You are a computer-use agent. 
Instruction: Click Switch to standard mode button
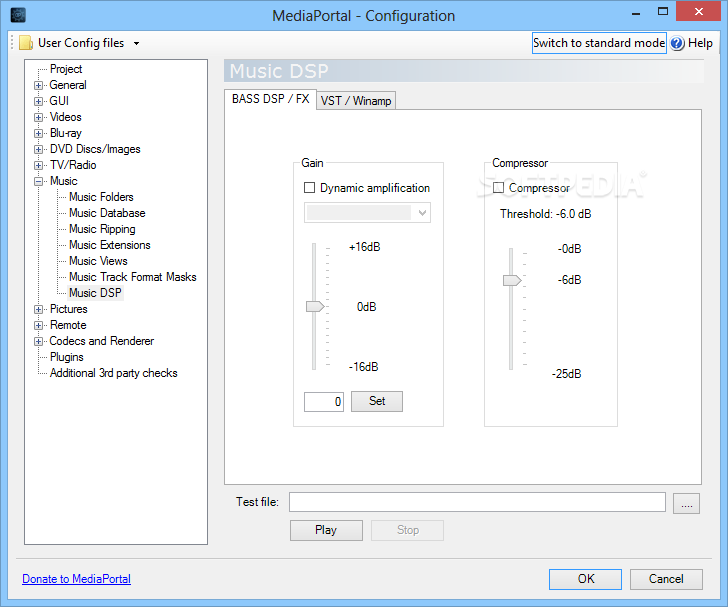tap(599, 43)
